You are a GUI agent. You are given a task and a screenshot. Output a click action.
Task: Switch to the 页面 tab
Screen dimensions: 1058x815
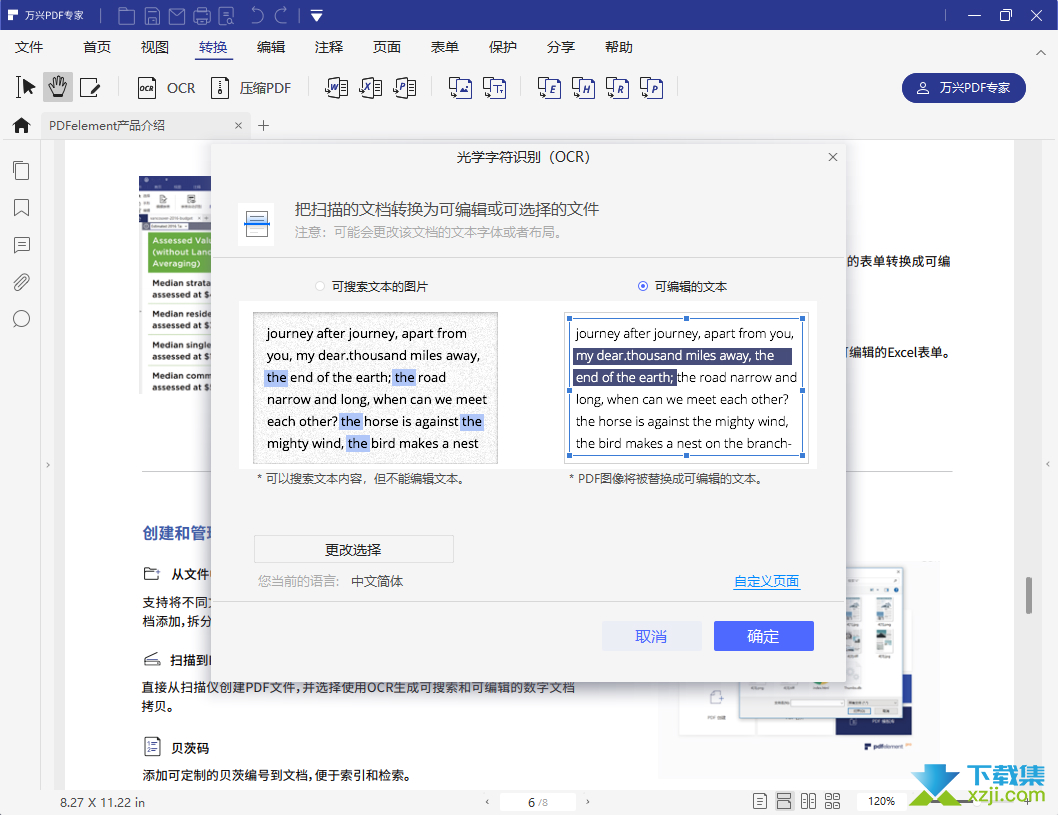[387, 47]
